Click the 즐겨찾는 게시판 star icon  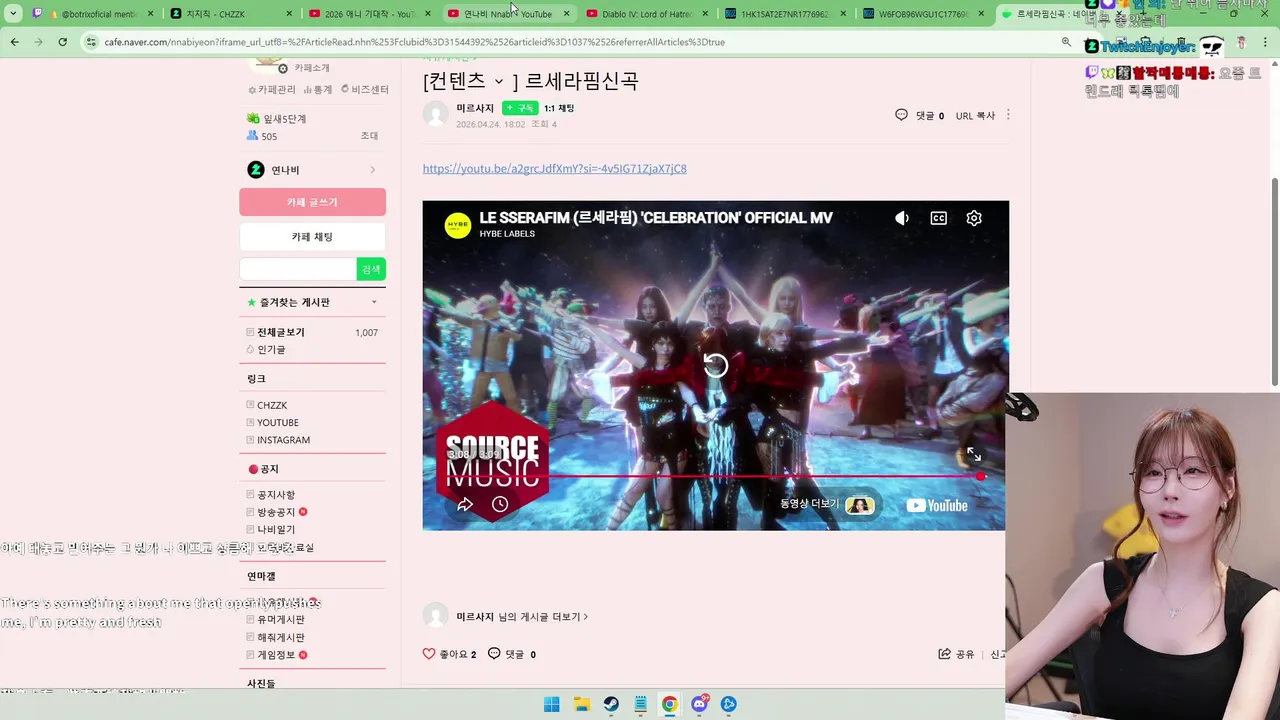click(252, 302)
